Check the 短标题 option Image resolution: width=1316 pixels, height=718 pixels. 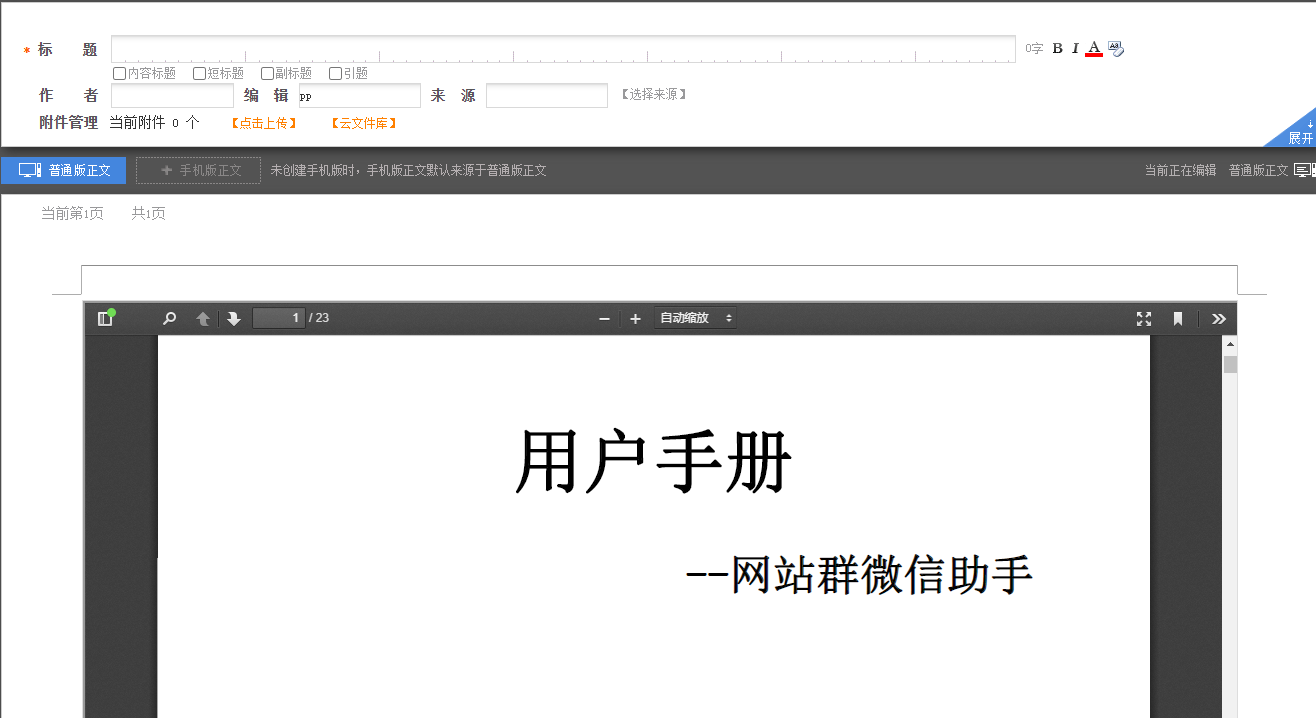(200, 73)
